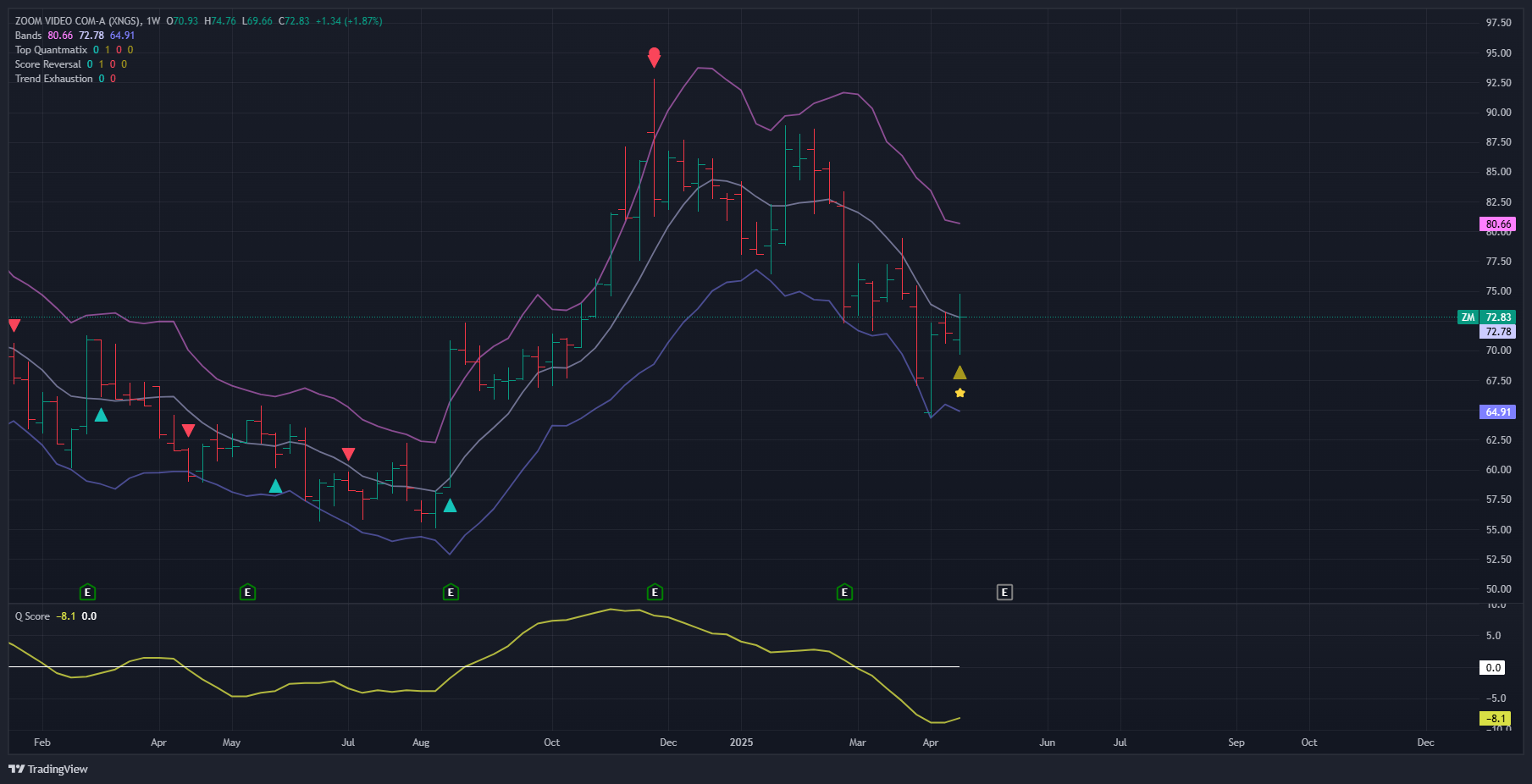
Task: Select red down arrow at February 2024
Action: 14,325
